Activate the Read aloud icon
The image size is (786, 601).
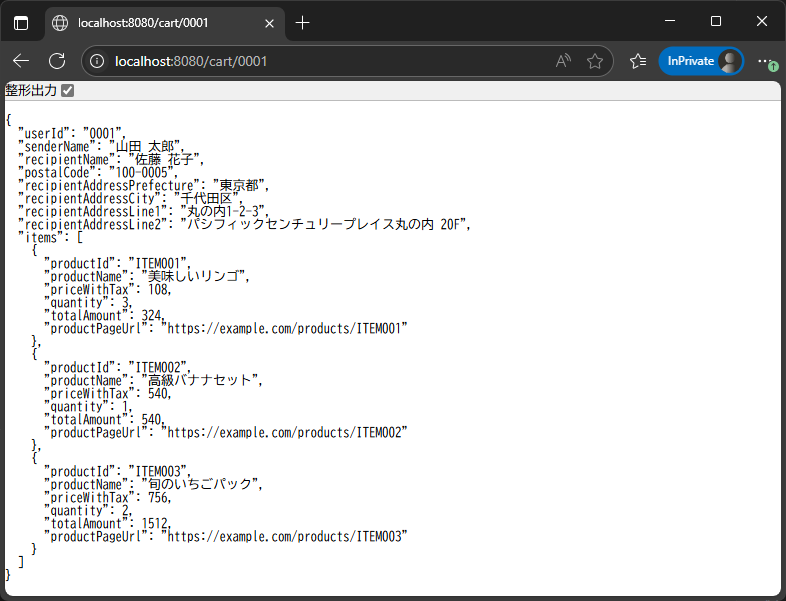563,61
